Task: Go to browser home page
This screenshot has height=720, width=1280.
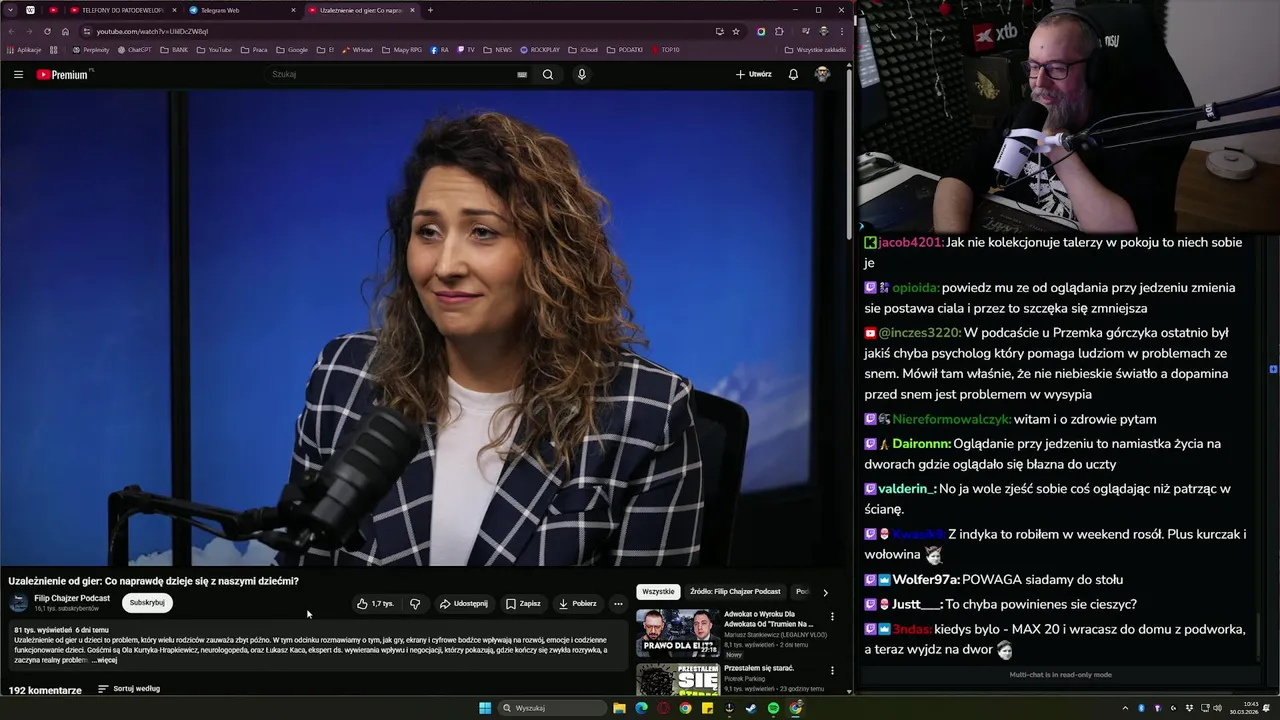Action: point(65,31)
